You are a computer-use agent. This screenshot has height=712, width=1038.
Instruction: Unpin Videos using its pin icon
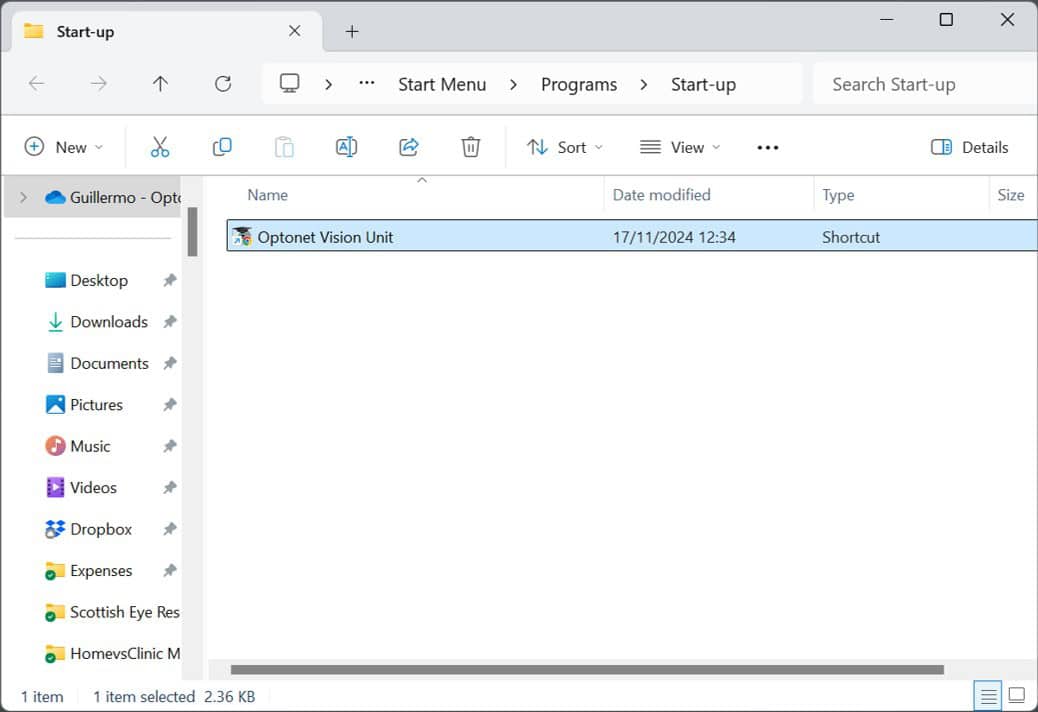170,488
